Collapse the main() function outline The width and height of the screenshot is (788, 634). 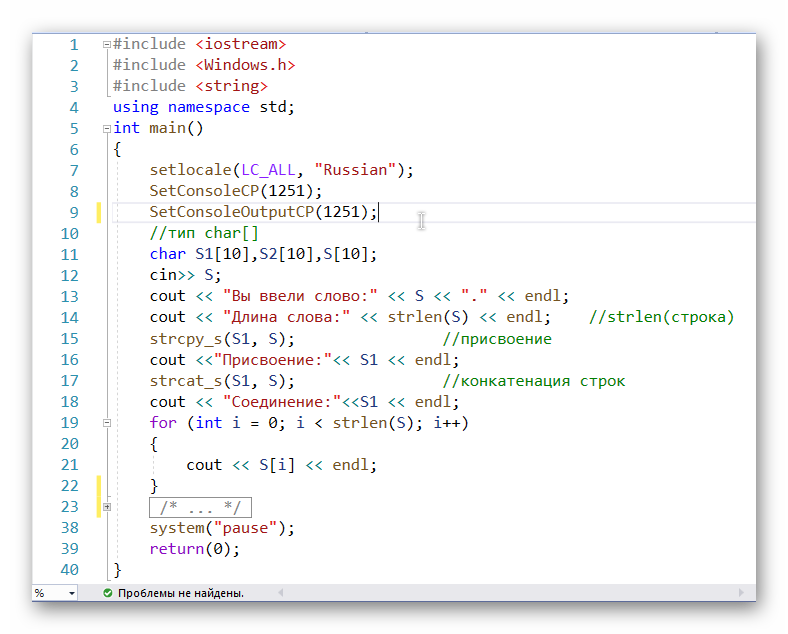click(106, 128)
